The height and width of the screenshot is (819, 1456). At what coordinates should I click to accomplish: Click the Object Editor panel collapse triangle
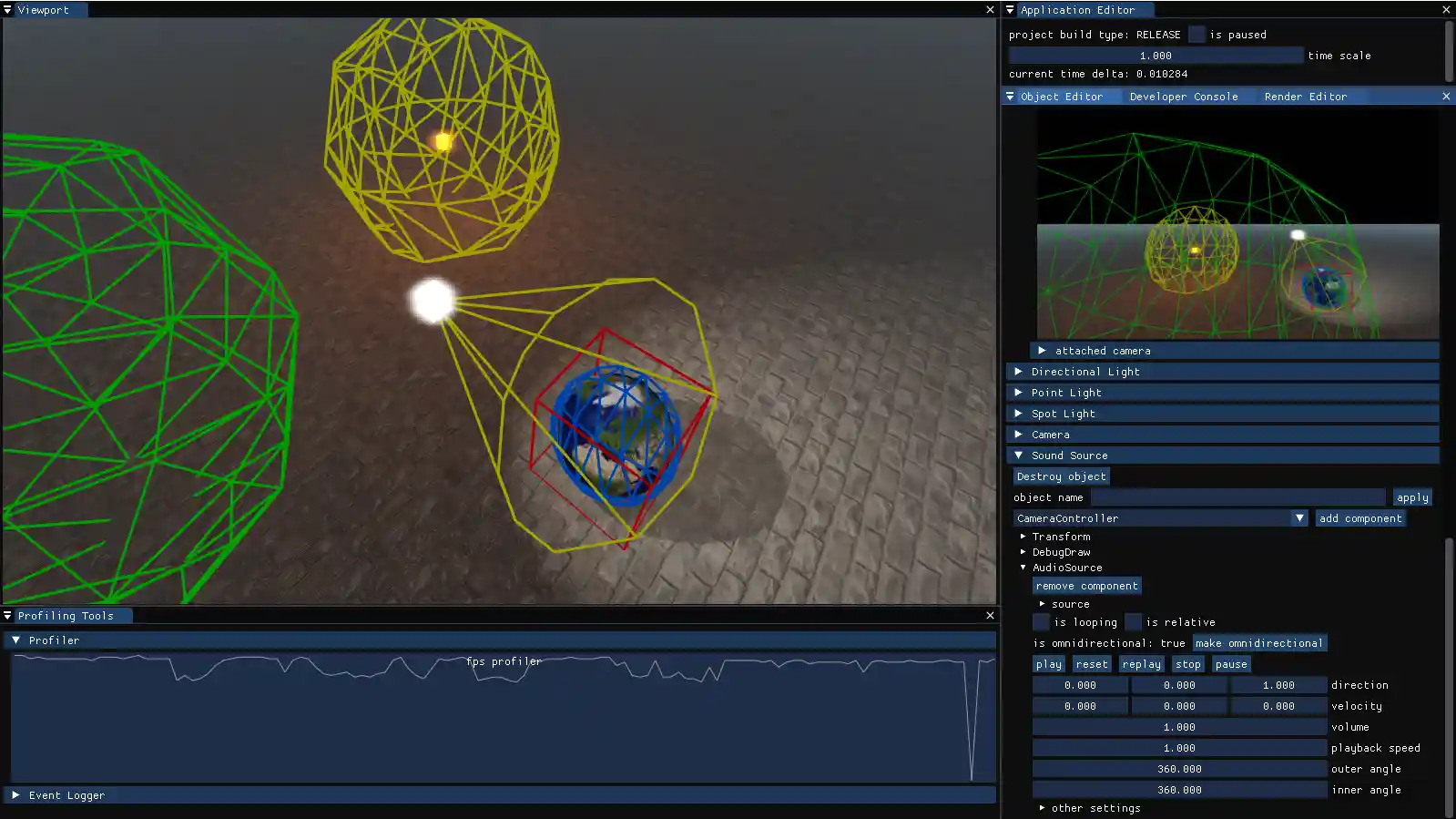coord(1010,97)
